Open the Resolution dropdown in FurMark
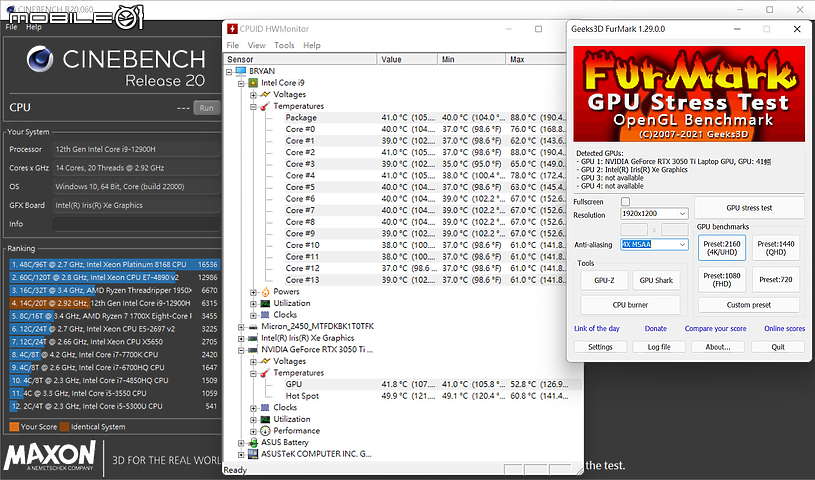This screenshot has height=480, width=815. tap(654, 213)
